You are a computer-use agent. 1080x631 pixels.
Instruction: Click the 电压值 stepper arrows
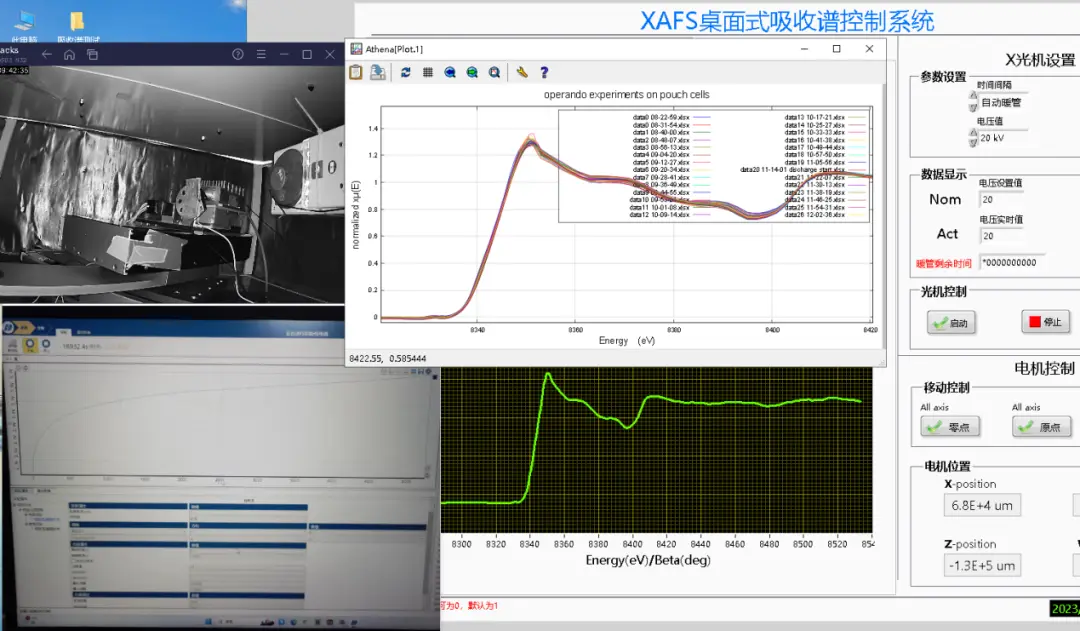click(973, 137)
